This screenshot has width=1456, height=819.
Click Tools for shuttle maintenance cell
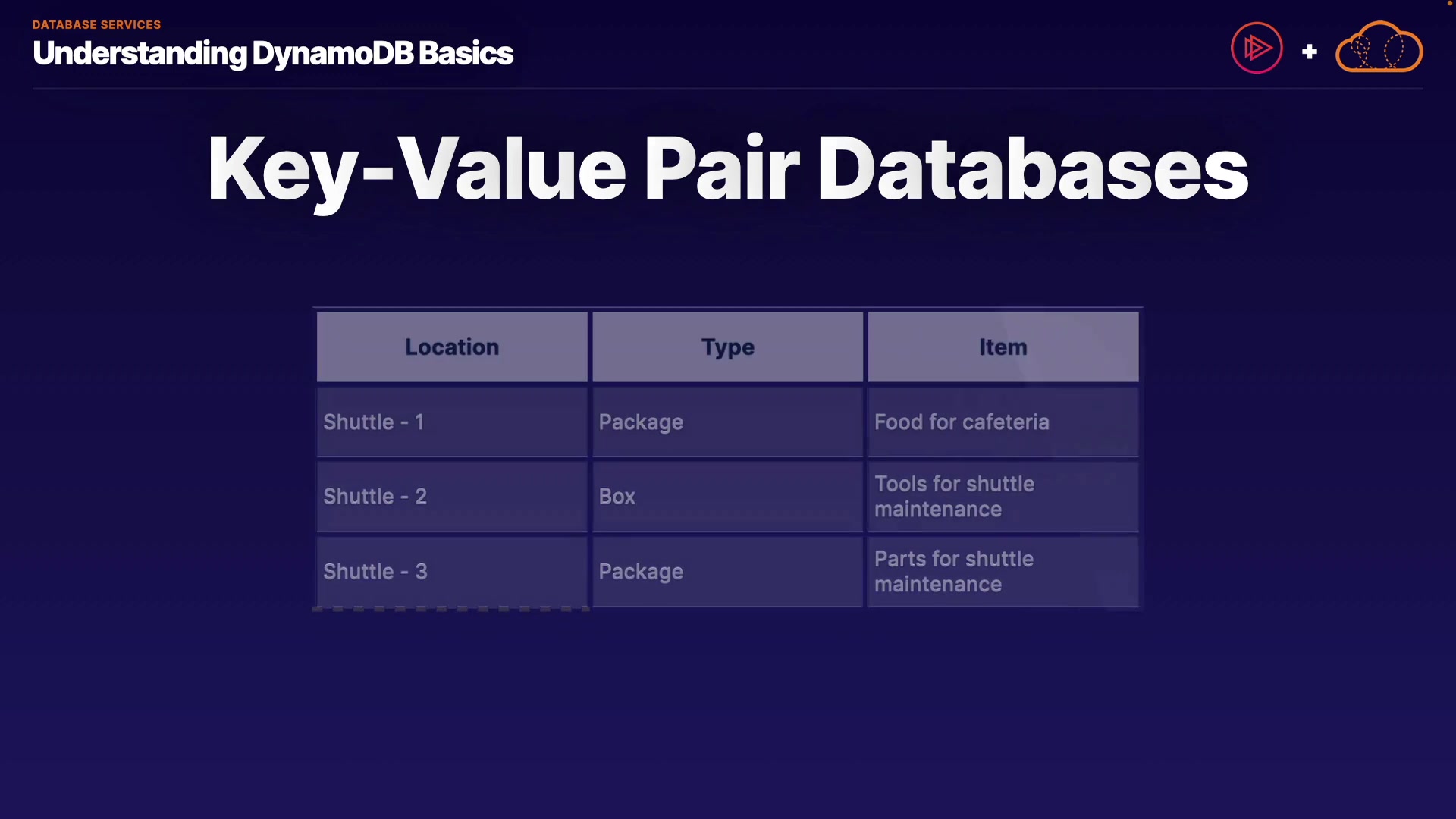[x=1003, y=497]
